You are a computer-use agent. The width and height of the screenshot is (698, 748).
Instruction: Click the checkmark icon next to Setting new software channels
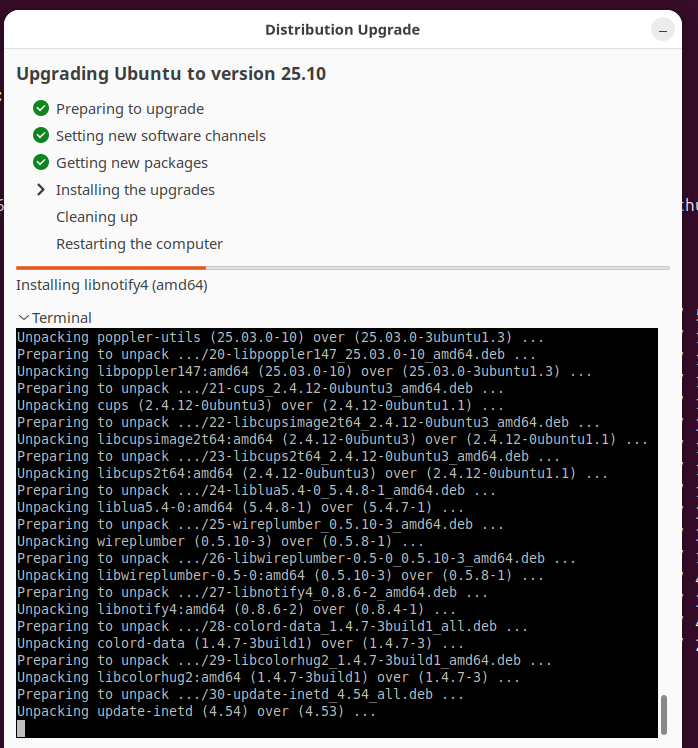tap(41, 135)
